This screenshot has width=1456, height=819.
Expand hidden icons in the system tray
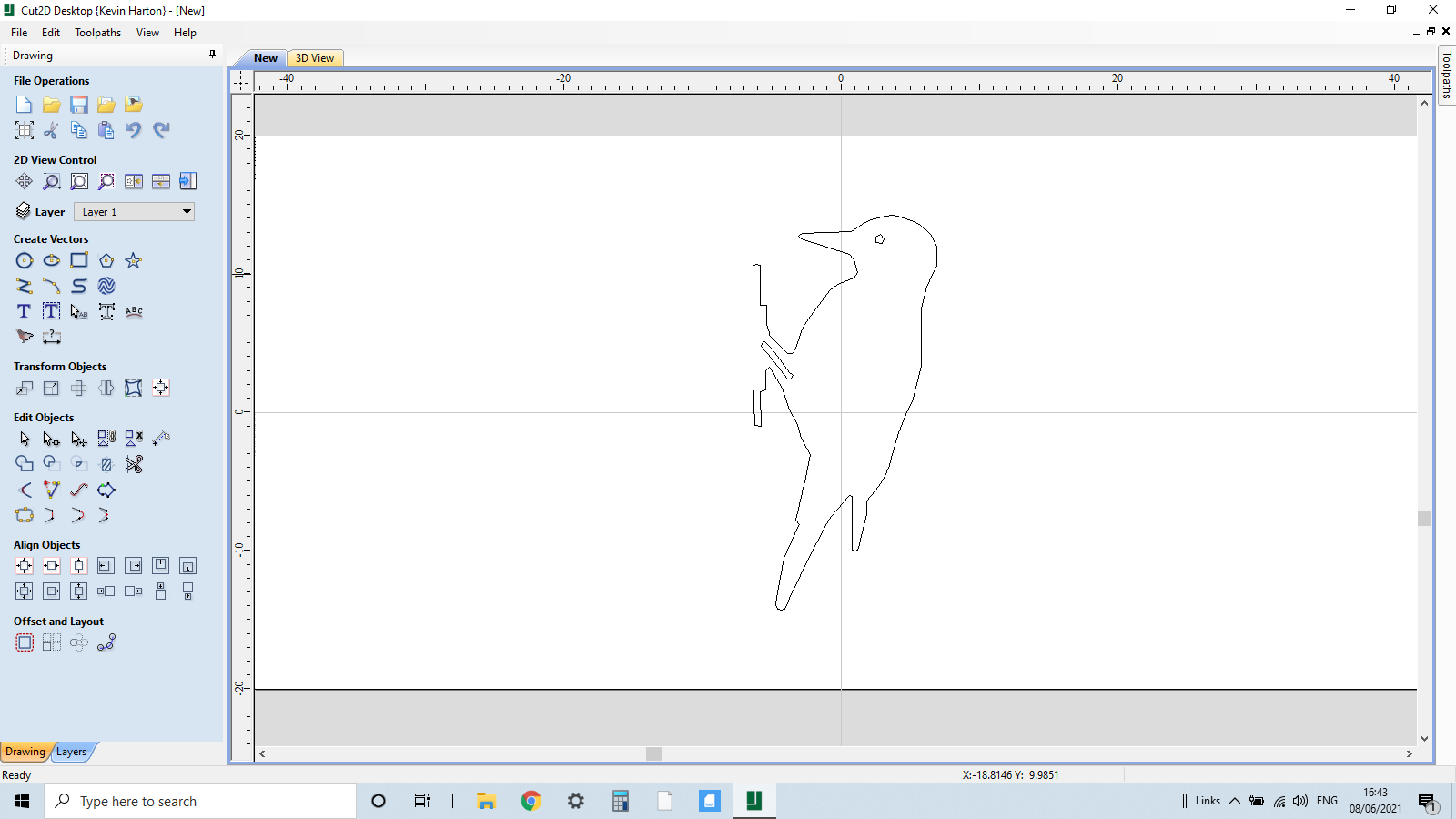1235,801
